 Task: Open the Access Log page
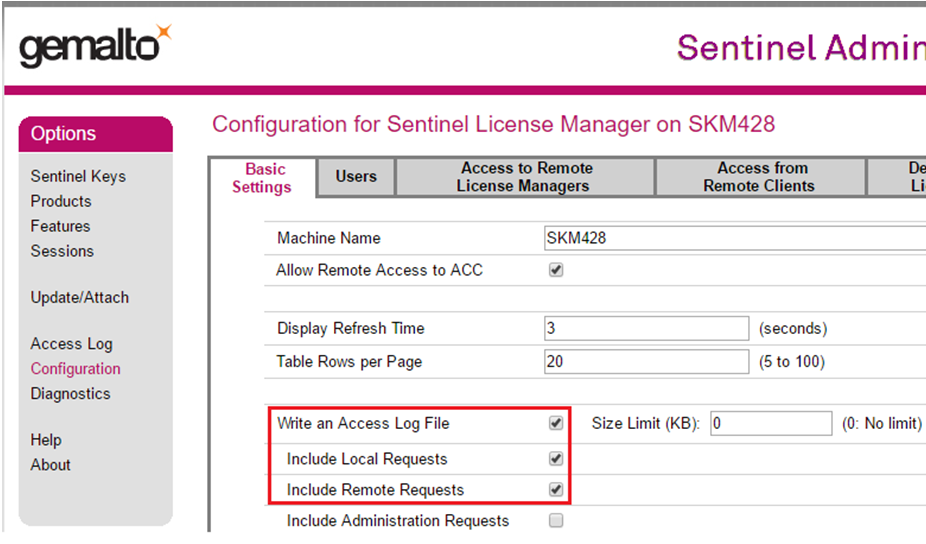click(71, 343)
